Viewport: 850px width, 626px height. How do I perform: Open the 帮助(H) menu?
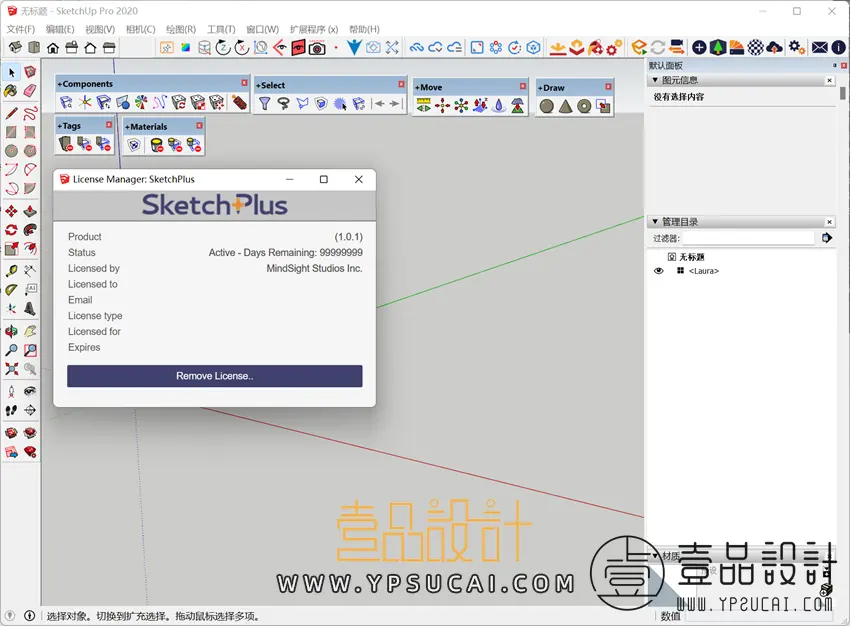(364, 29)
